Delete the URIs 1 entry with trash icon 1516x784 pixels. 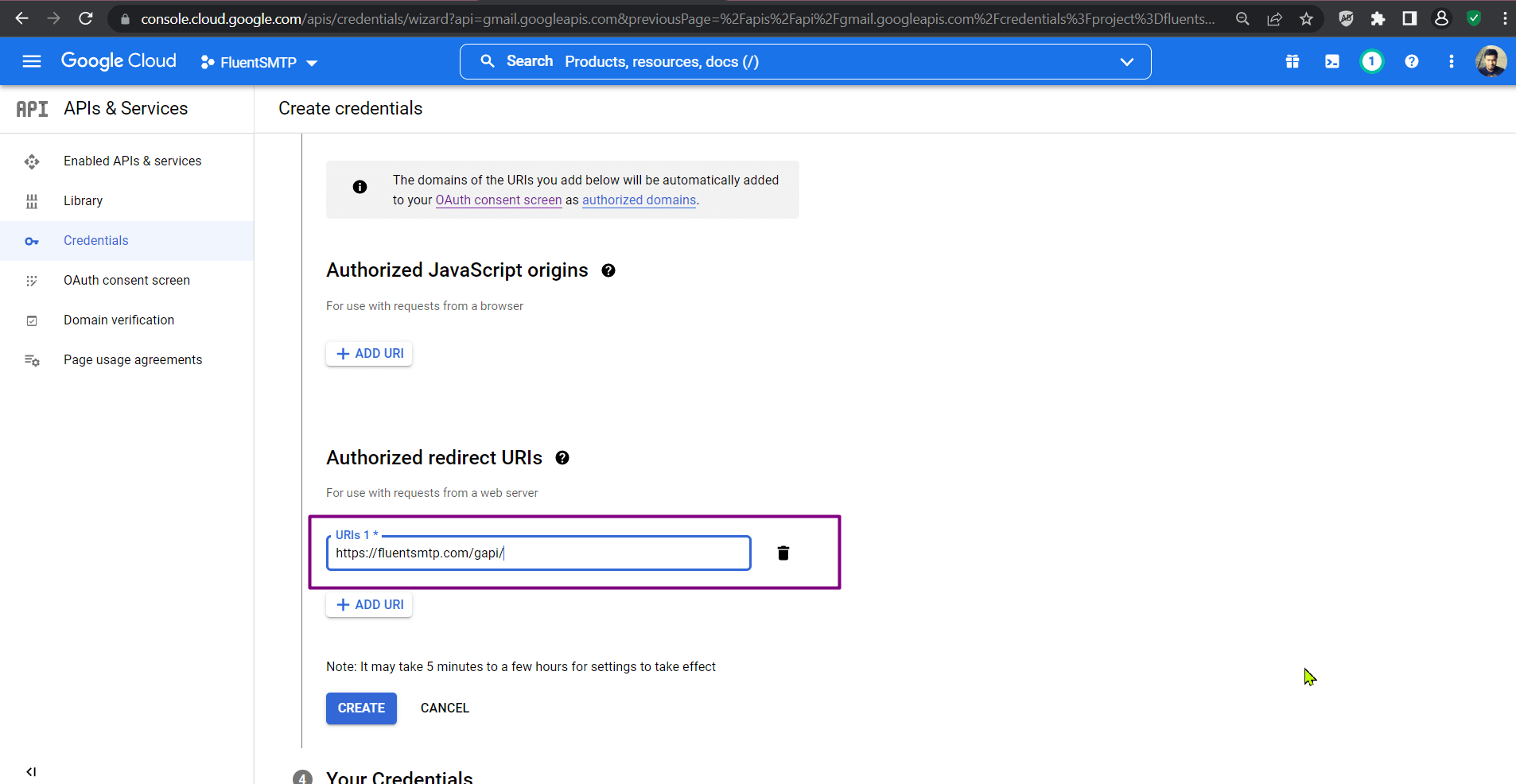(x=783, y=553)
